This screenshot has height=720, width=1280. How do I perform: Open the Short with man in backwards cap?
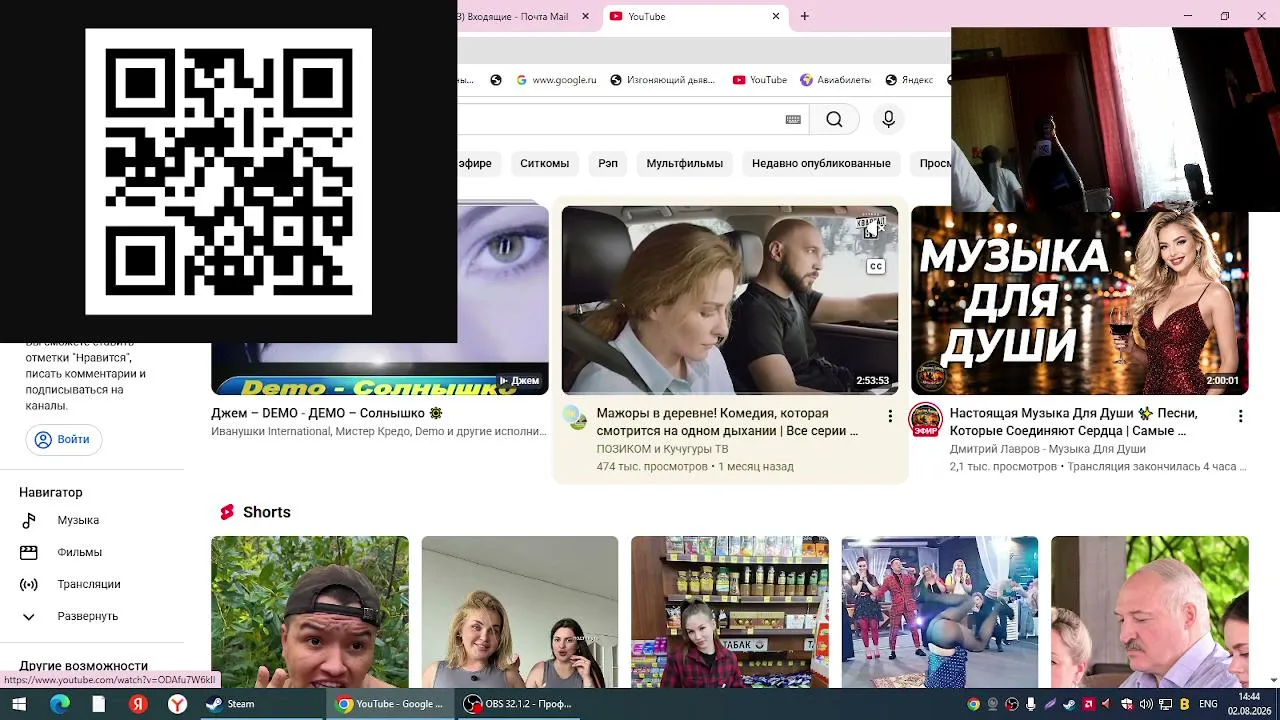(310, 612)
